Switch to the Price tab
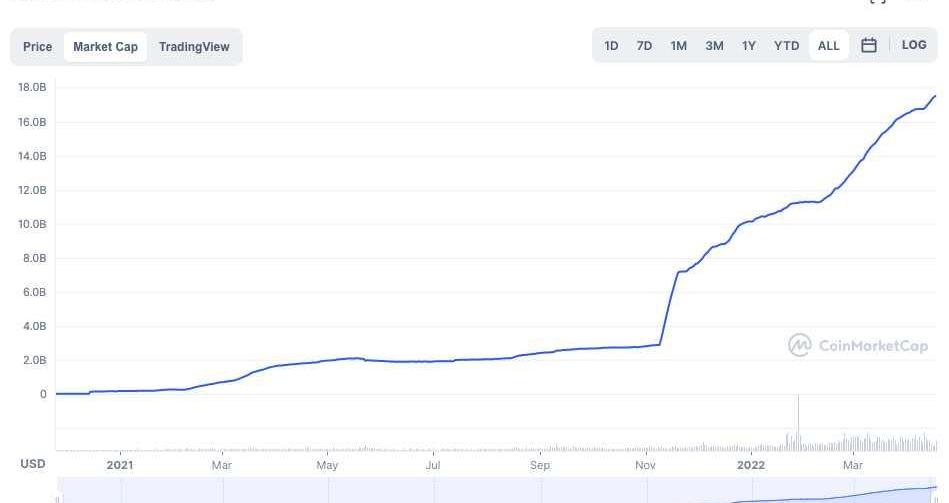This screenshot has height=503, width=949. (38, 47)
